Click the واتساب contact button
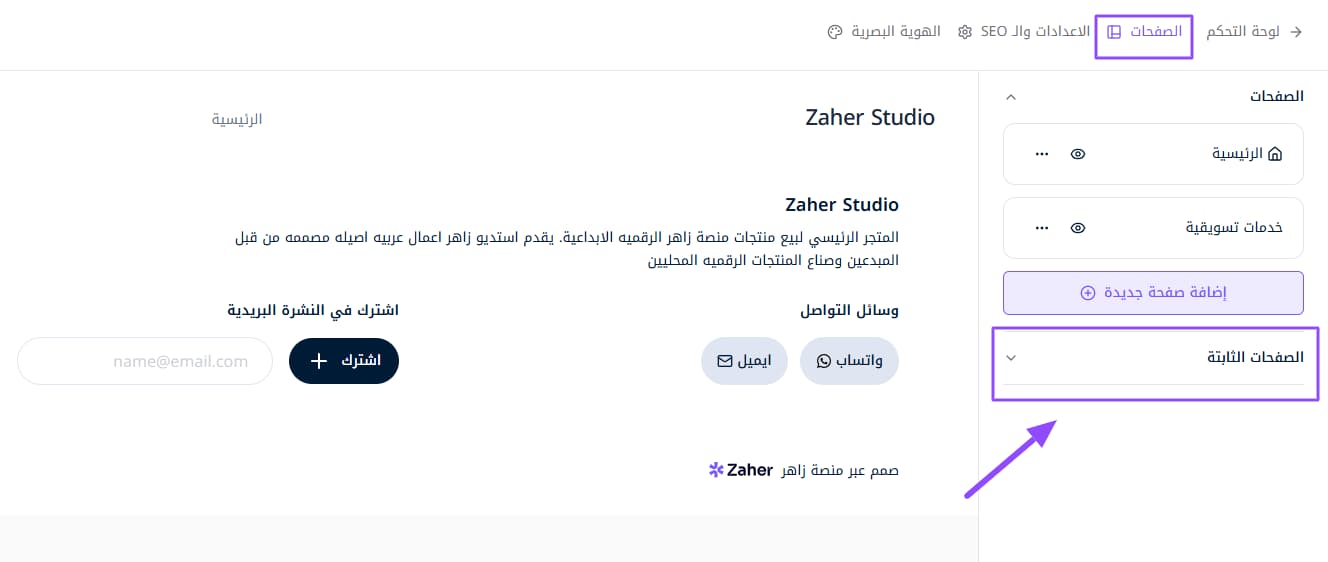This screenshot has width=1328, height=562. [849, 361]
